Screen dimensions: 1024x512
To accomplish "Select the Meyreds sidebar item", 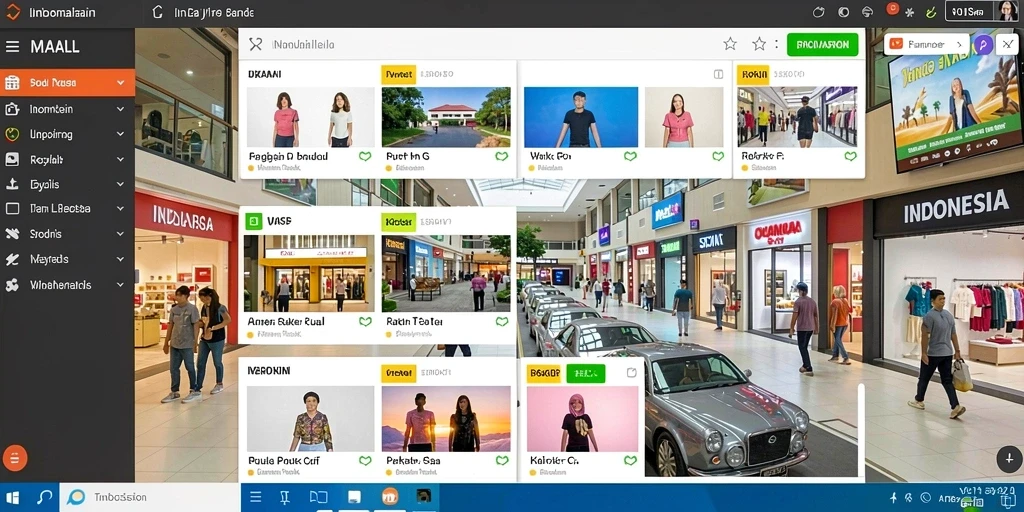I will [x=67, y=259].
